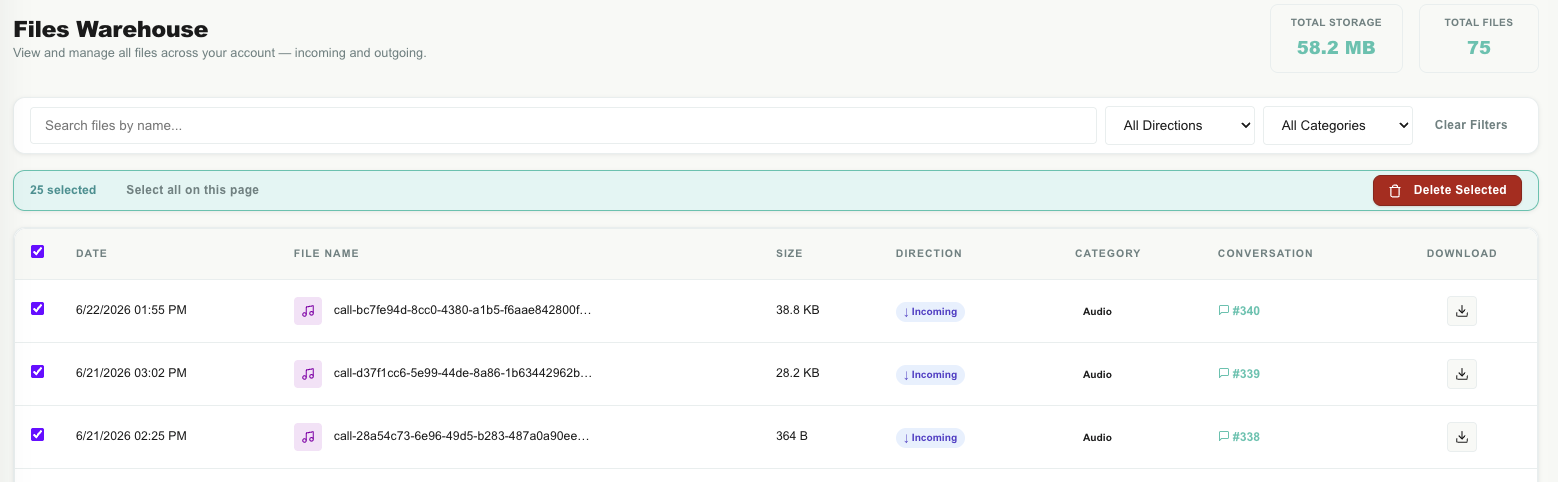Delete the selected files
This screenshot has width=1558, height=482.
point(1447,190)
